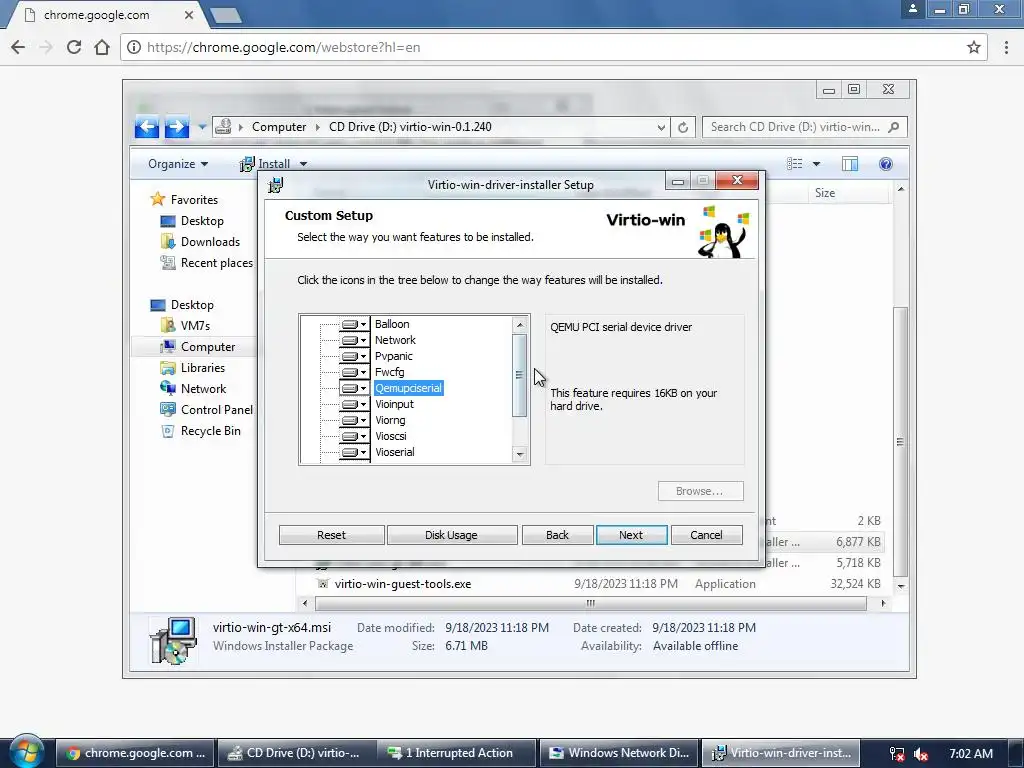1024x768 pixels.
Task: Click the feature tree scrollbar thumb
Action: click(520, 375)
